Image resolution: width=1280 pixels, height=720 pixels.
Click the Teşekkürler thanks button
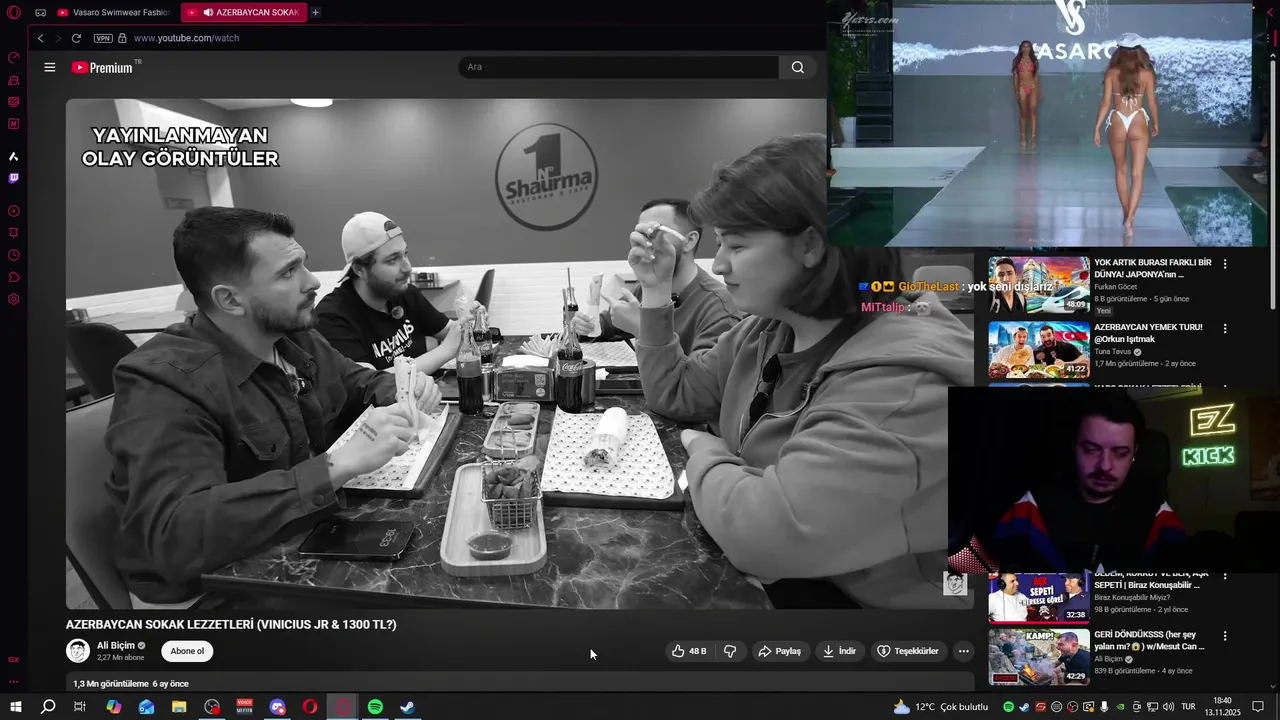(908, 651)
